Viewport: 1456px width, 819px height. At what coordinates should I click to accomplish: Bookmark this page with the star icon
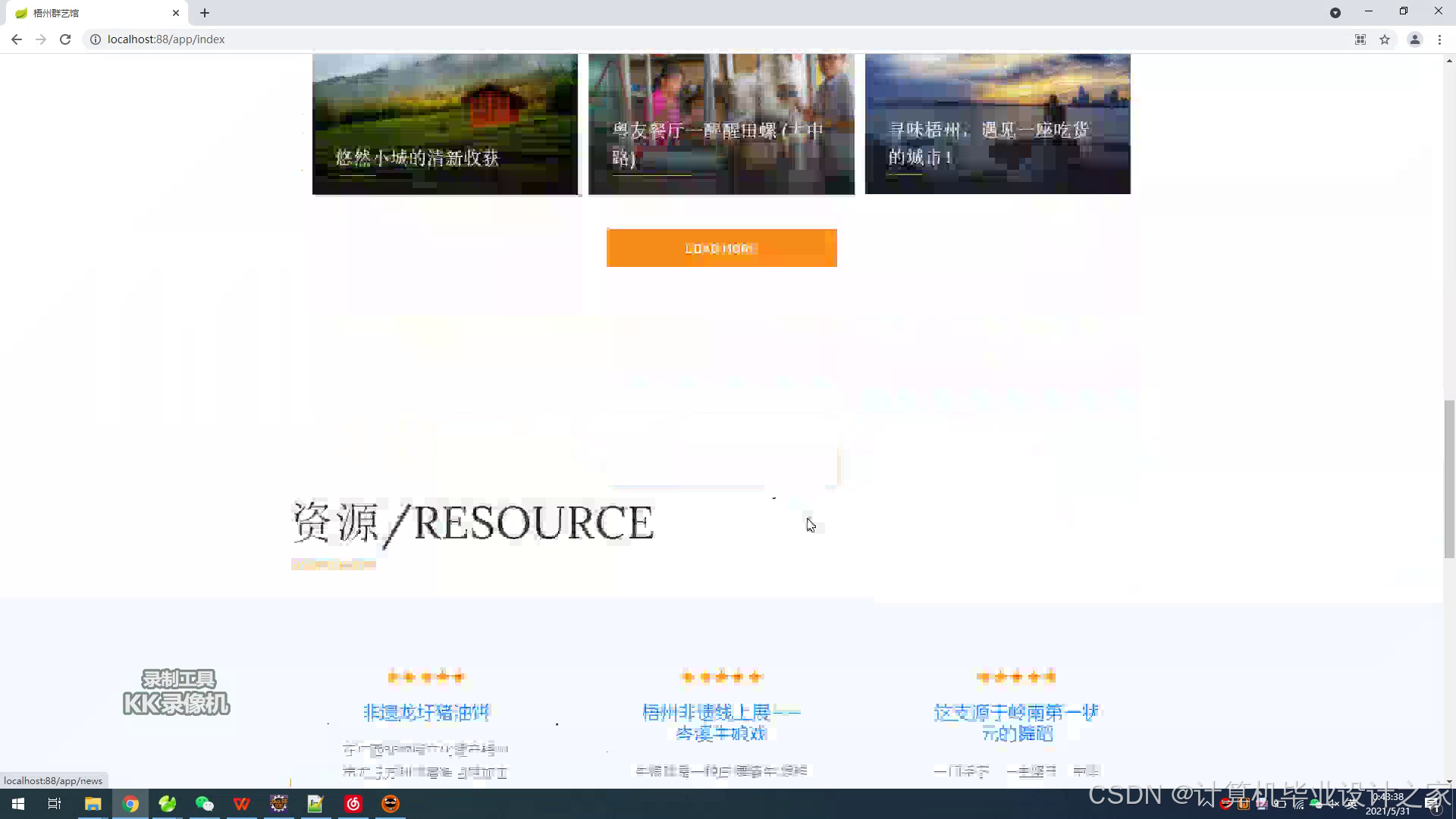coord(1385,39)
